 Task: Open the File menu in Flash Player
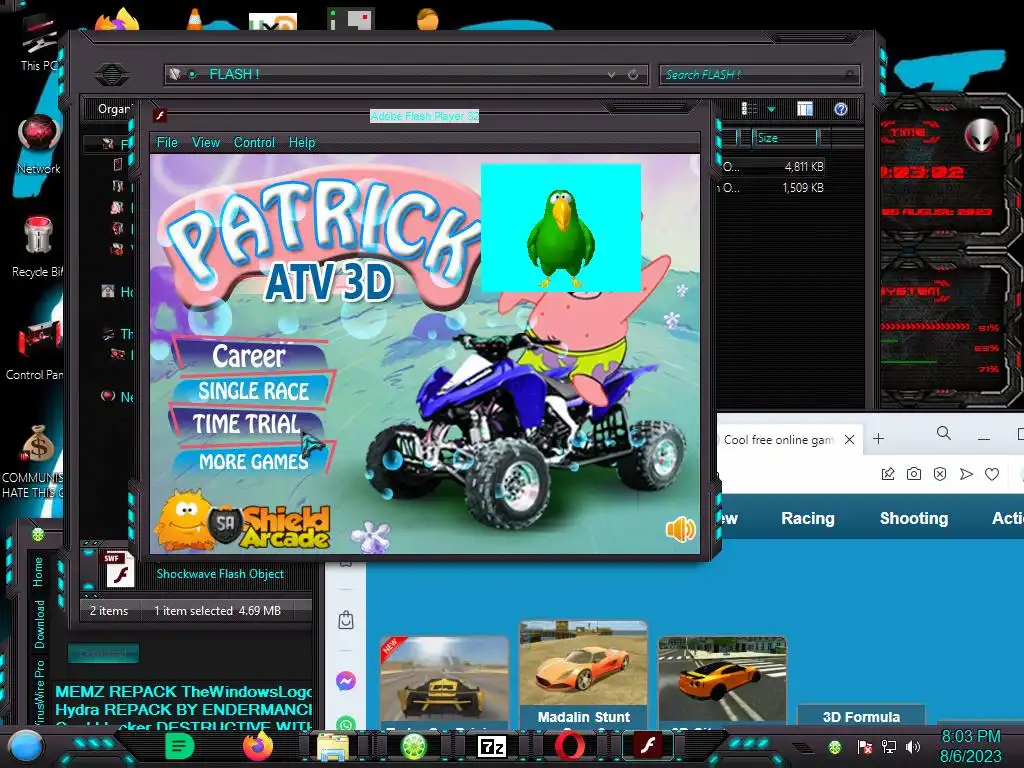(x=167, y=142)
